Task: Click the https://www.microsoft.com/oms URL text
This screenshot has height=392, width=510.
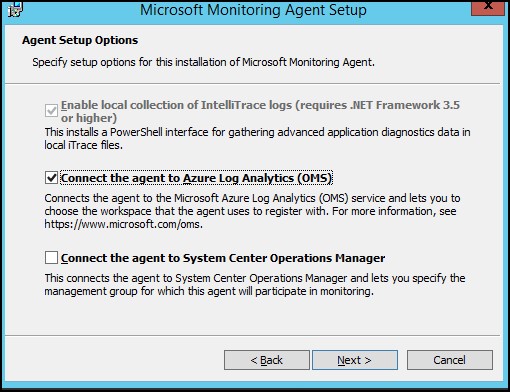Action: click(x=124, y=224)
